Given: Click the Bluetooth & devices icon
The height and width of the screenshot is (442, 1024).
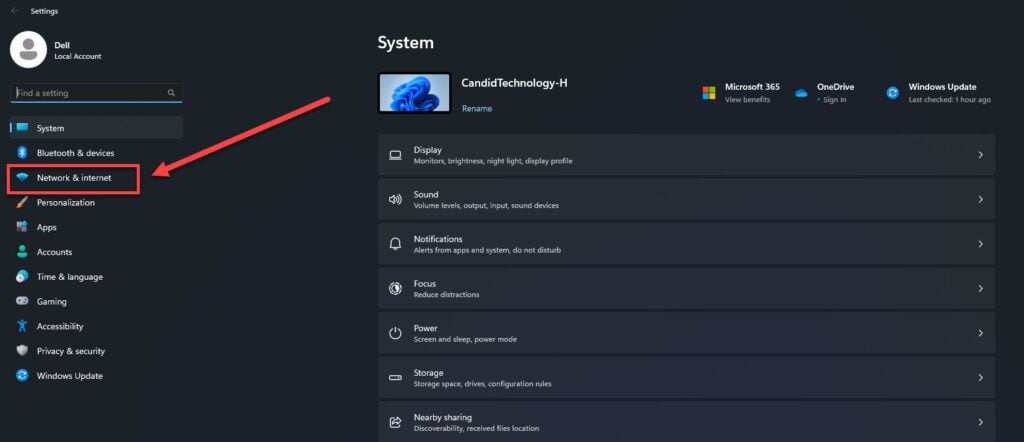Looking at the screenshot, I should coord(22,153).
